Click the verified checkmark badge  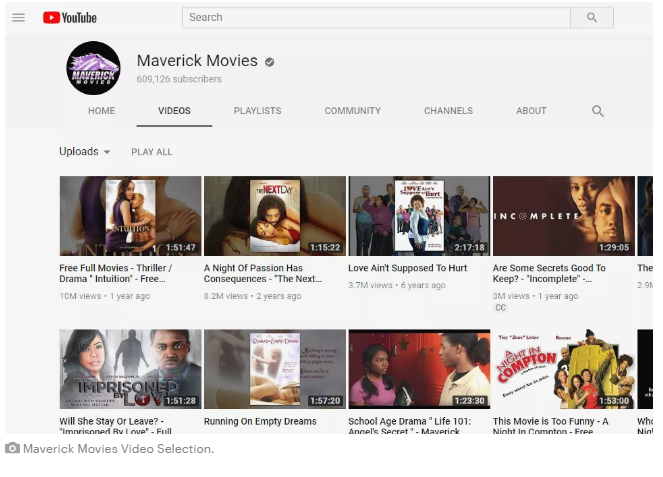click(270, 62)
